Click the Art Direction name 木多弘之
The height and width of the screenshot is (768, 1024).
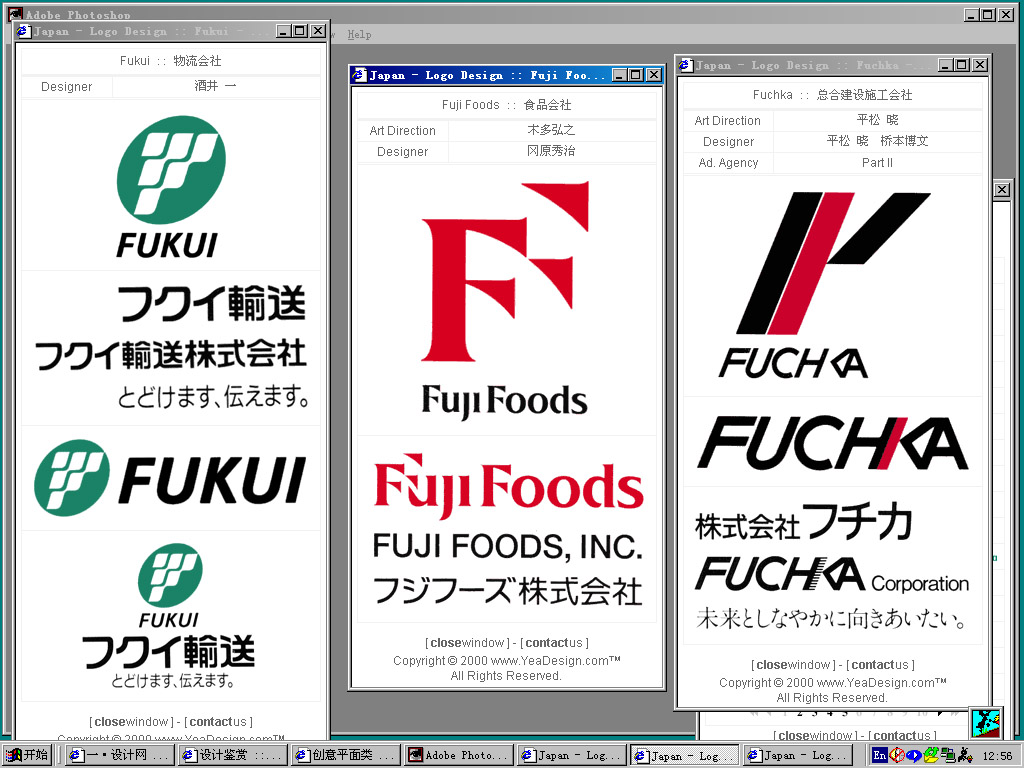click(x=551, y=130)
